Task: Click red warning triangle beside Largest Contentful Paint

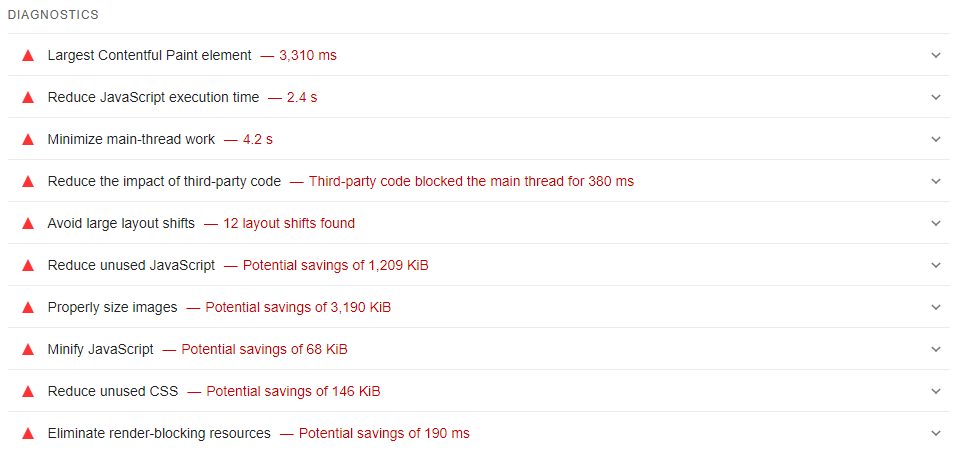Action: coord(28,56)
